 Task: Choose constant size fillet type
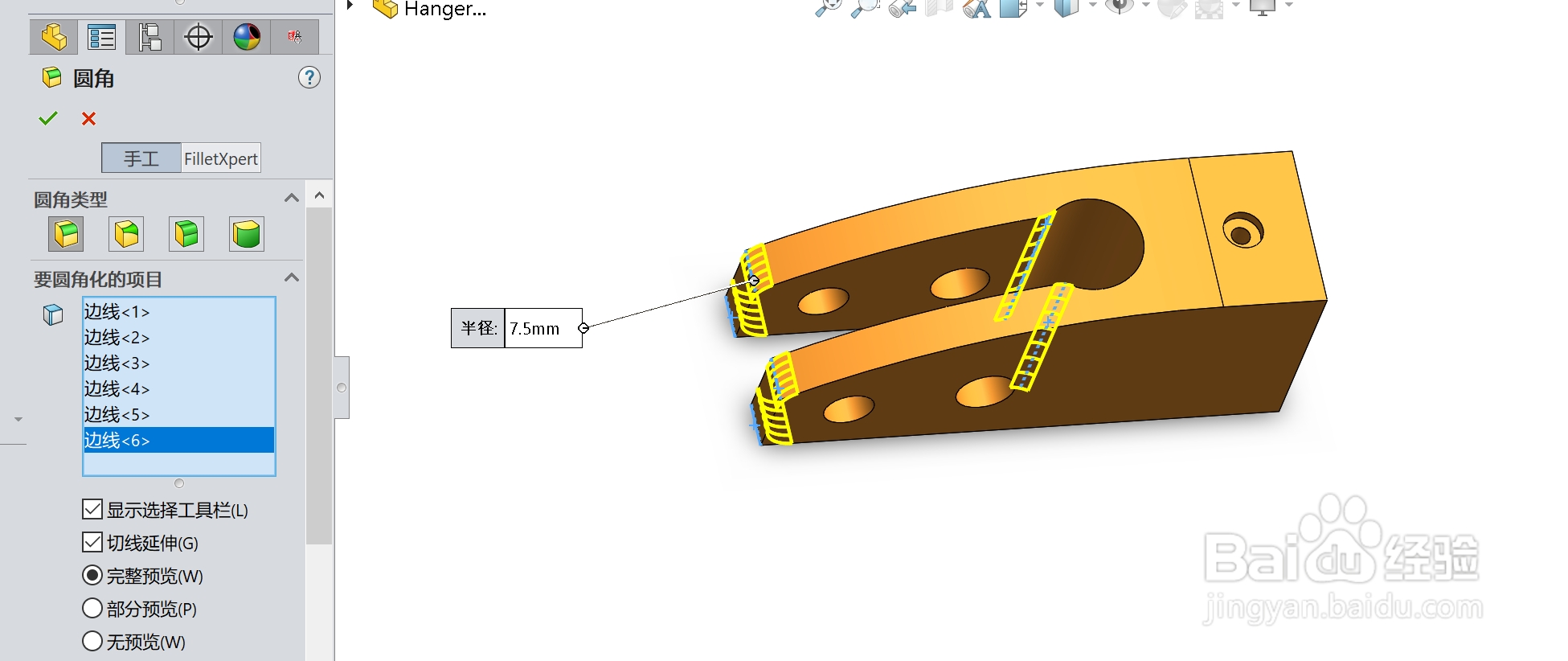[x=66, y=234]
